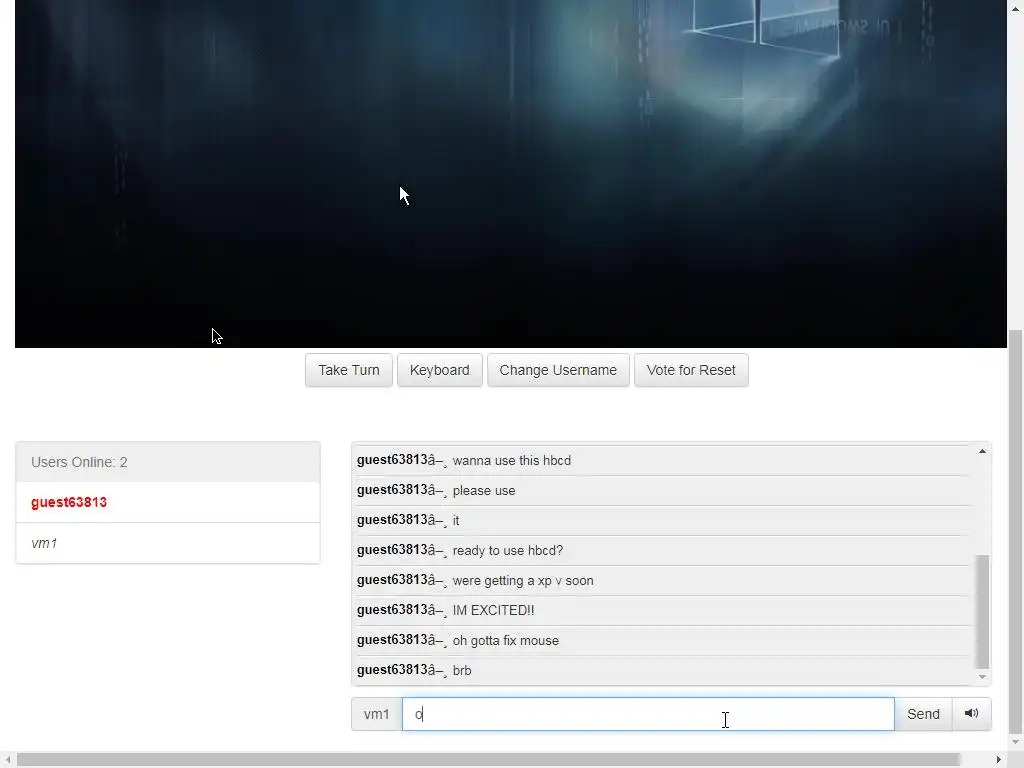Click page horizontal scrollbar right arrow
Screen dimensions: 1024x768
(x=999, y=760)
